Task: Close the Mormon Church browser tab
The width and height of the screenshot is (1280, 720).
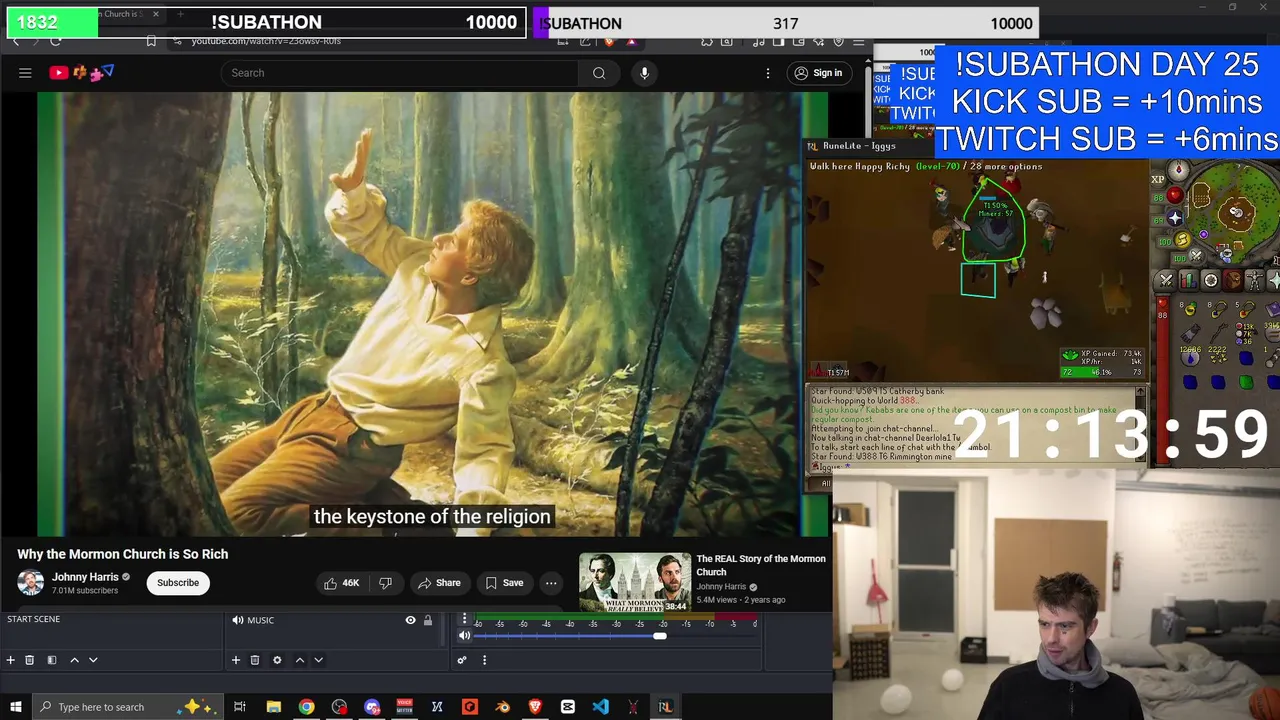Action: (155, 14)
